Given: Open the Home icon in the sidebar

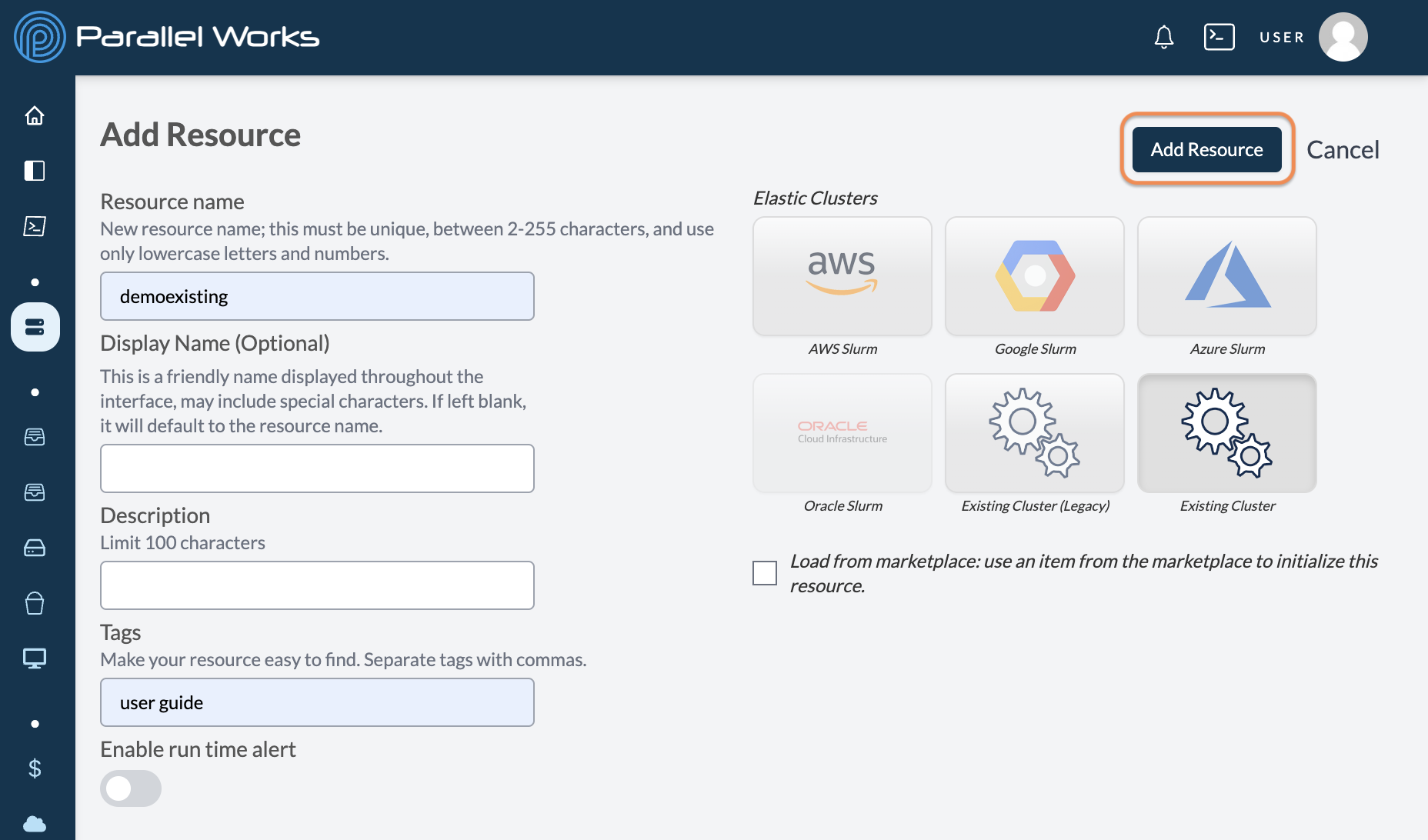Looking at the screenshot, I should tap(35, 115).
